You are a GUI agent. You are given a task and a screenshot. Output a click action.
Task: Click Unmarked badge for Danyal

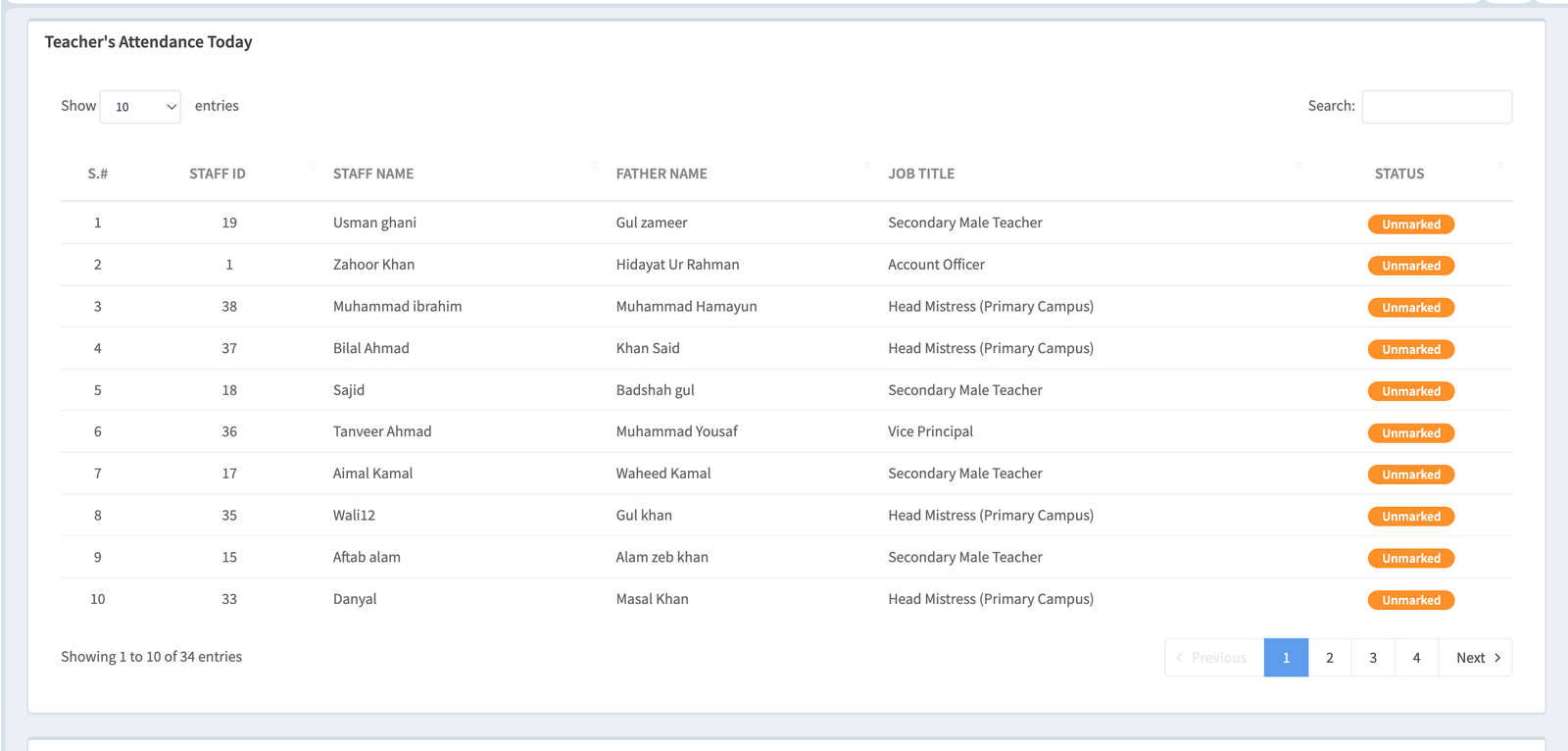[x=1411, y=600]
